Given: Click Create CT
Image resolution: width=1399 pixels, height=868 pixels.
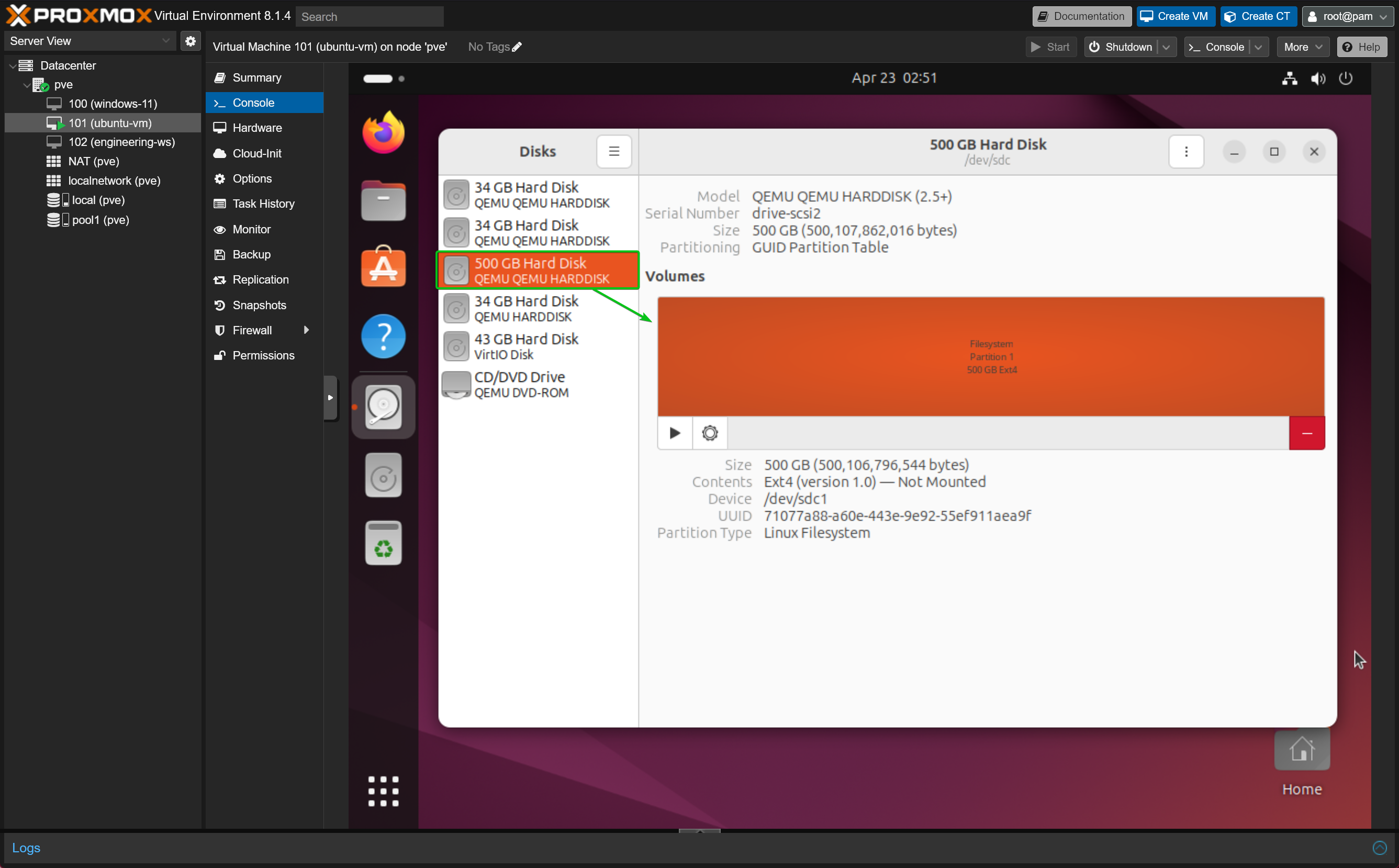Looking at the screenshot, I should click(1258, 16).
